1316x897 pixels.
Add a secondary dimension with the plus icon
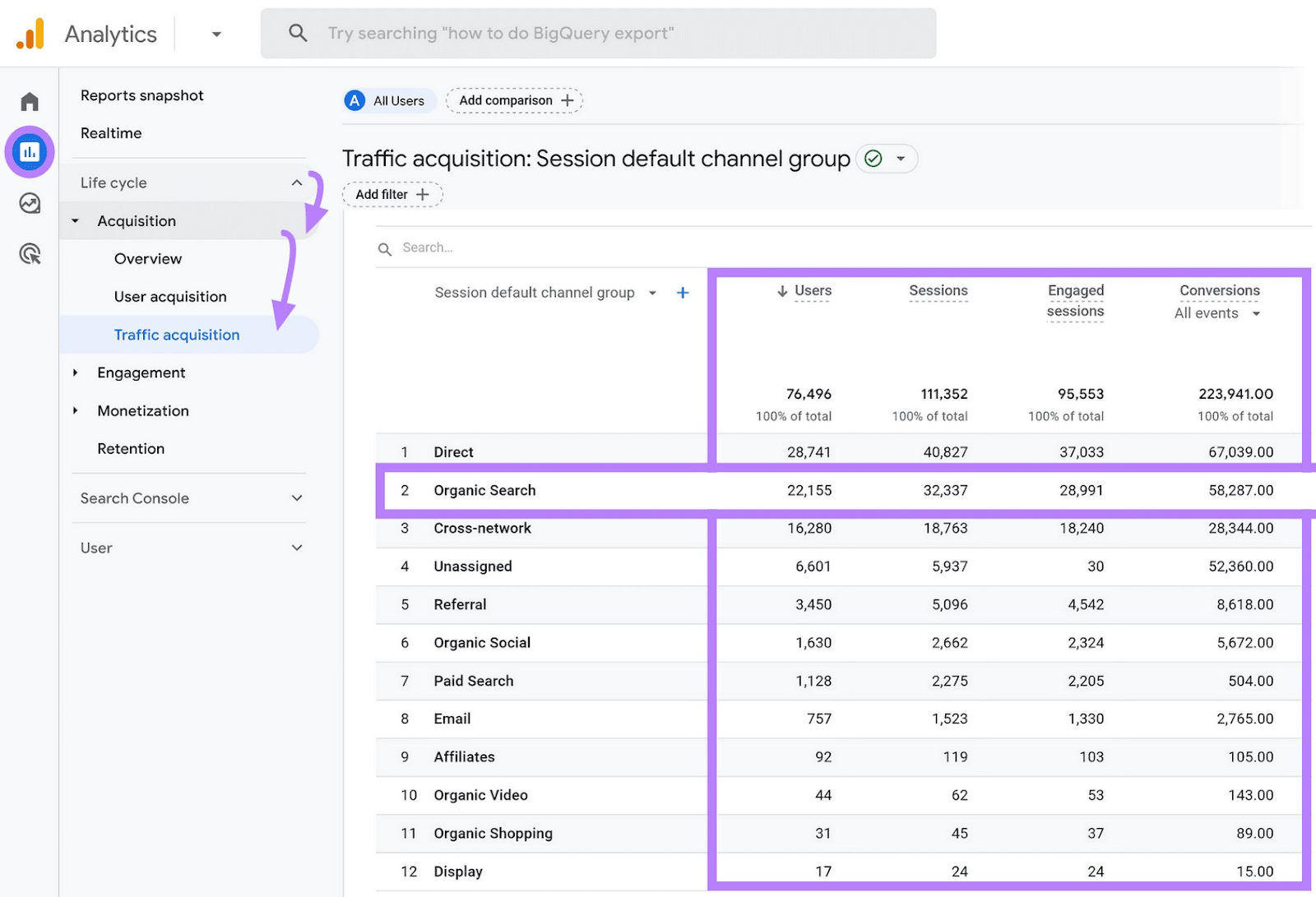point(683,292)
